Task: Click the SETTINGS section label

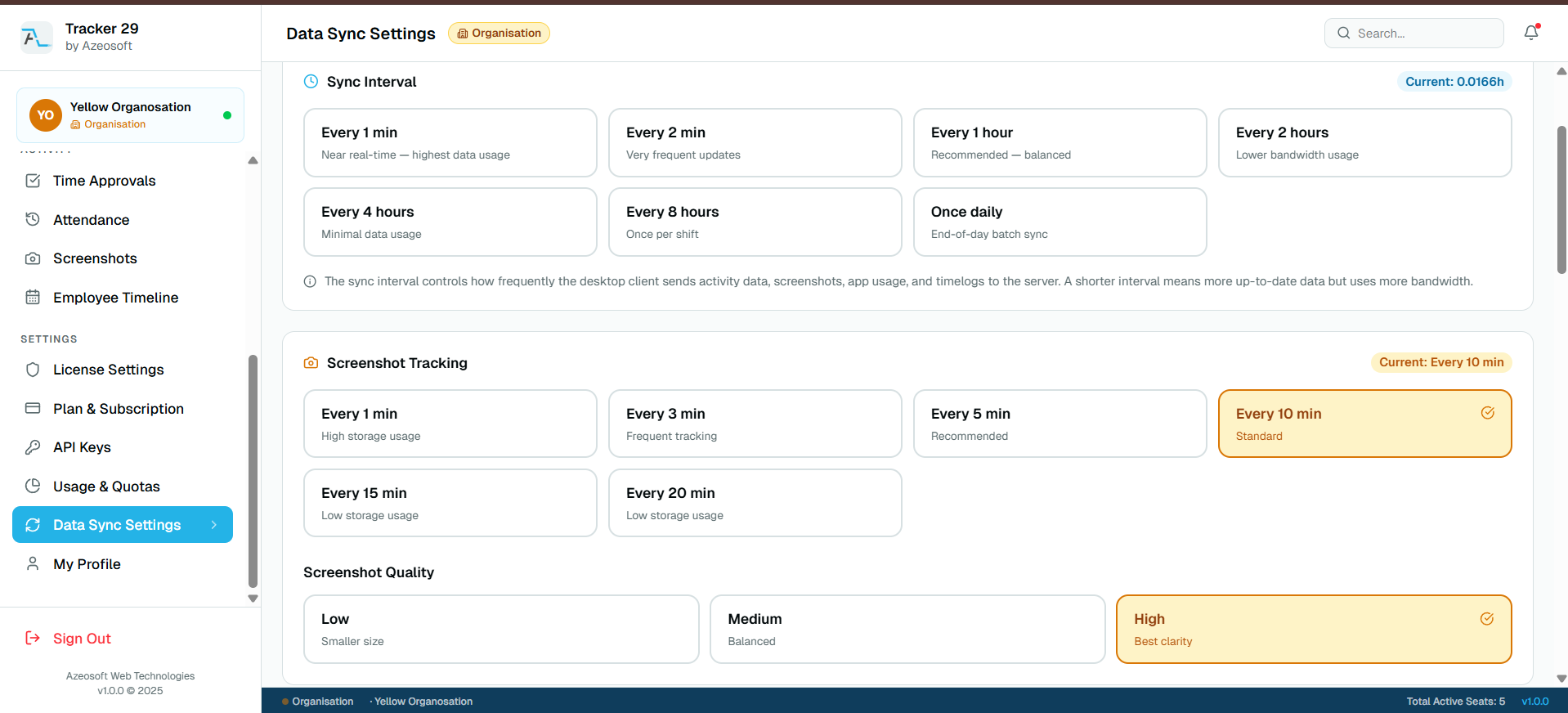Action: click(x=49, y=339)
